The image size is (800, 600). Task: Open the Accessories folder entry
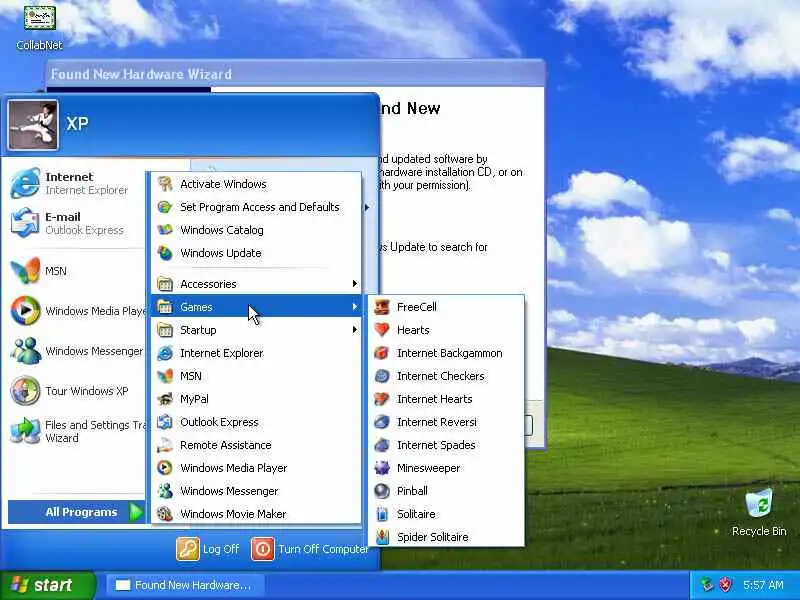click(x=256, y=284)
